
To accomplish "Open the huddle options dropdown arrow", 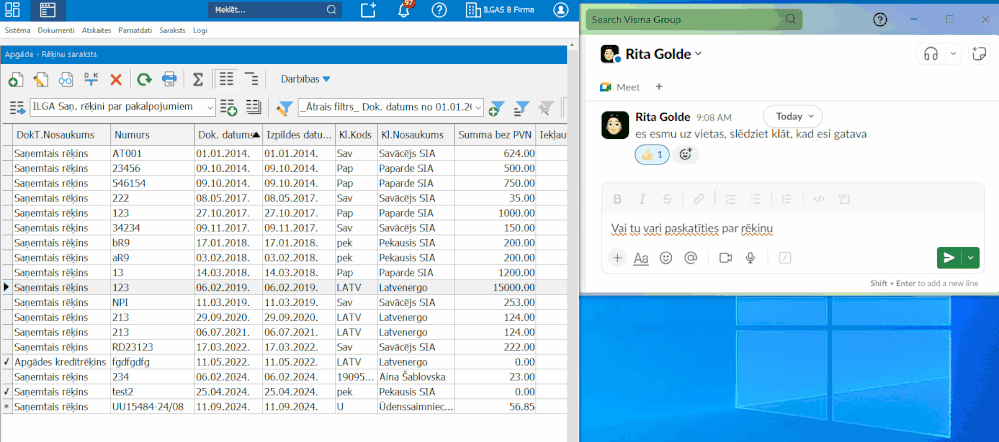I will point(953,54).
